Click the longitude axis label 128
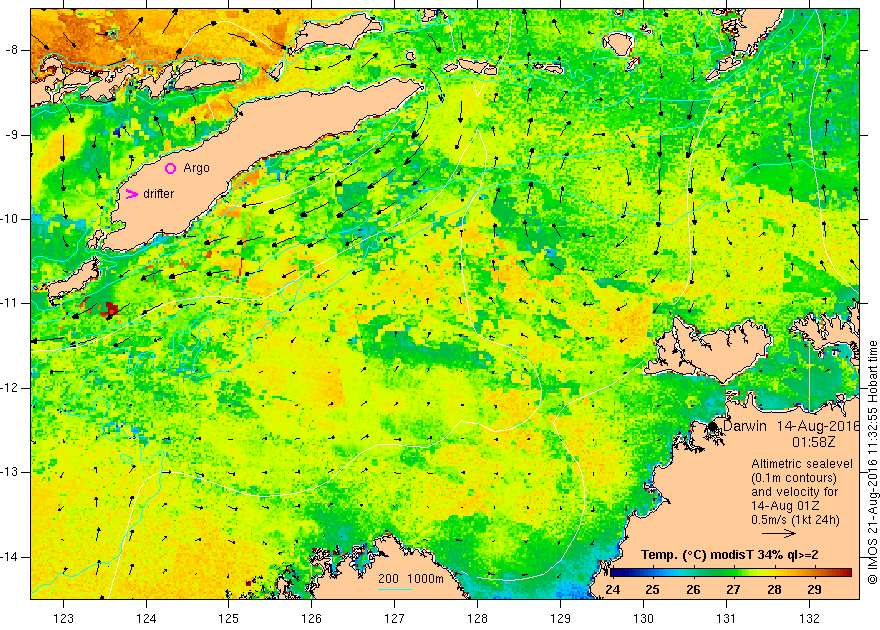880x630 pixels. [478, 618]
